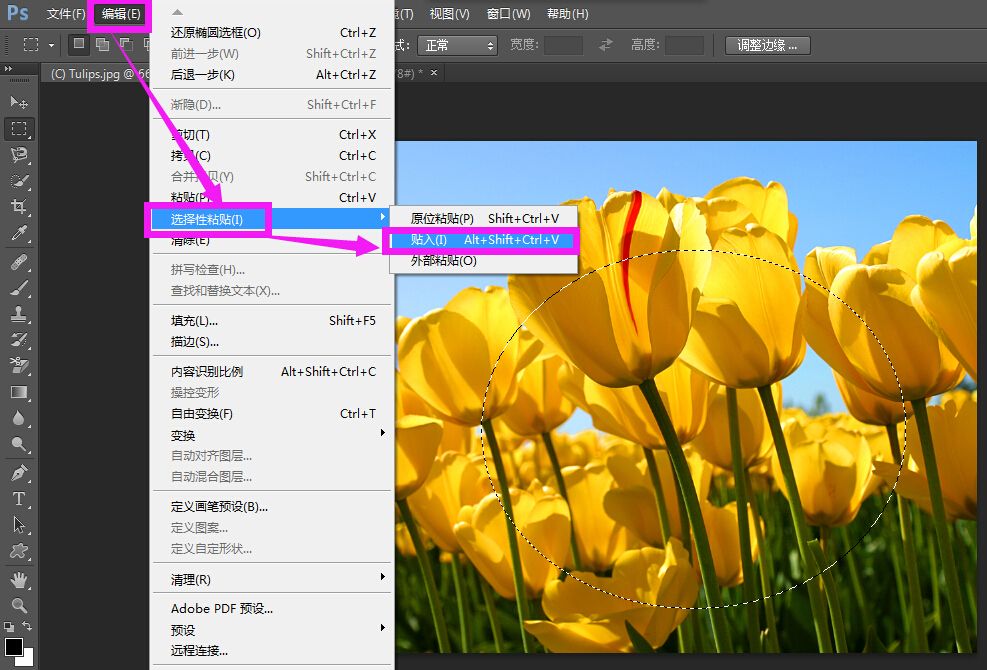Select the Brush tool
Screen dimensions: 987x670
pyautogui.click(x=19, y=288)
